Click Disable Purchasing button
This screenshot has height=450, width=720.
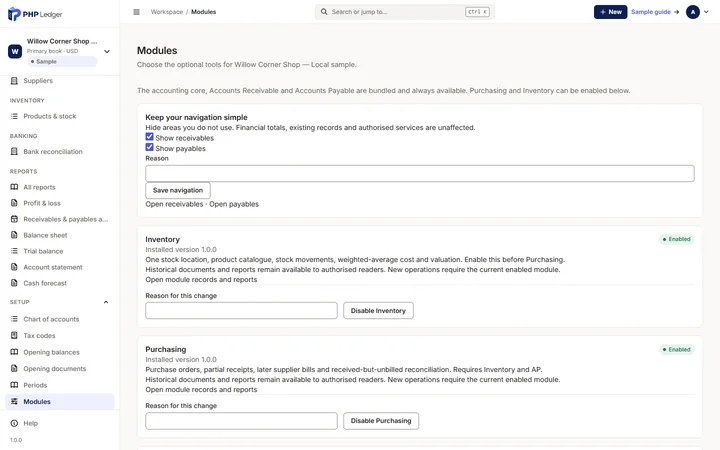[x=381, y=421]
